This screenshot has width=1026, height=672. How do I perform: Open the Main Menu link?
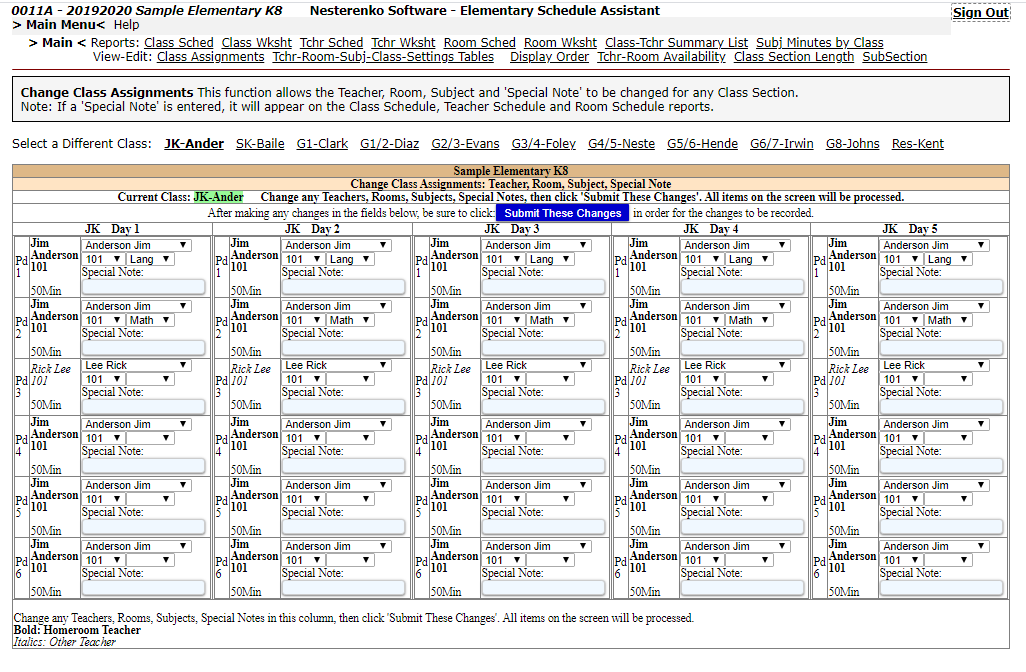click(x=58, y=24)
